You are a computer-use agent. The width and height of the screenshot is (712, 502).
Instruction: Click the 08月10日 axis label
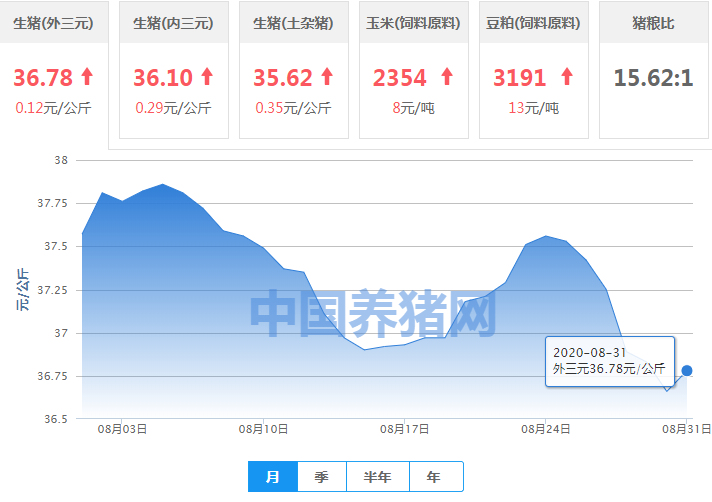[263, 429]
